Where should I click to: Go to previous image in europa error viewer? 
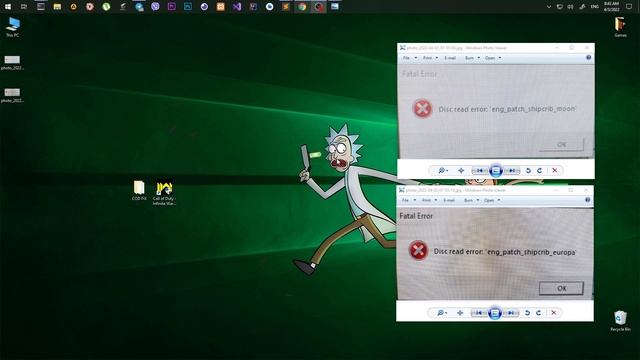[x=479, y=313]
